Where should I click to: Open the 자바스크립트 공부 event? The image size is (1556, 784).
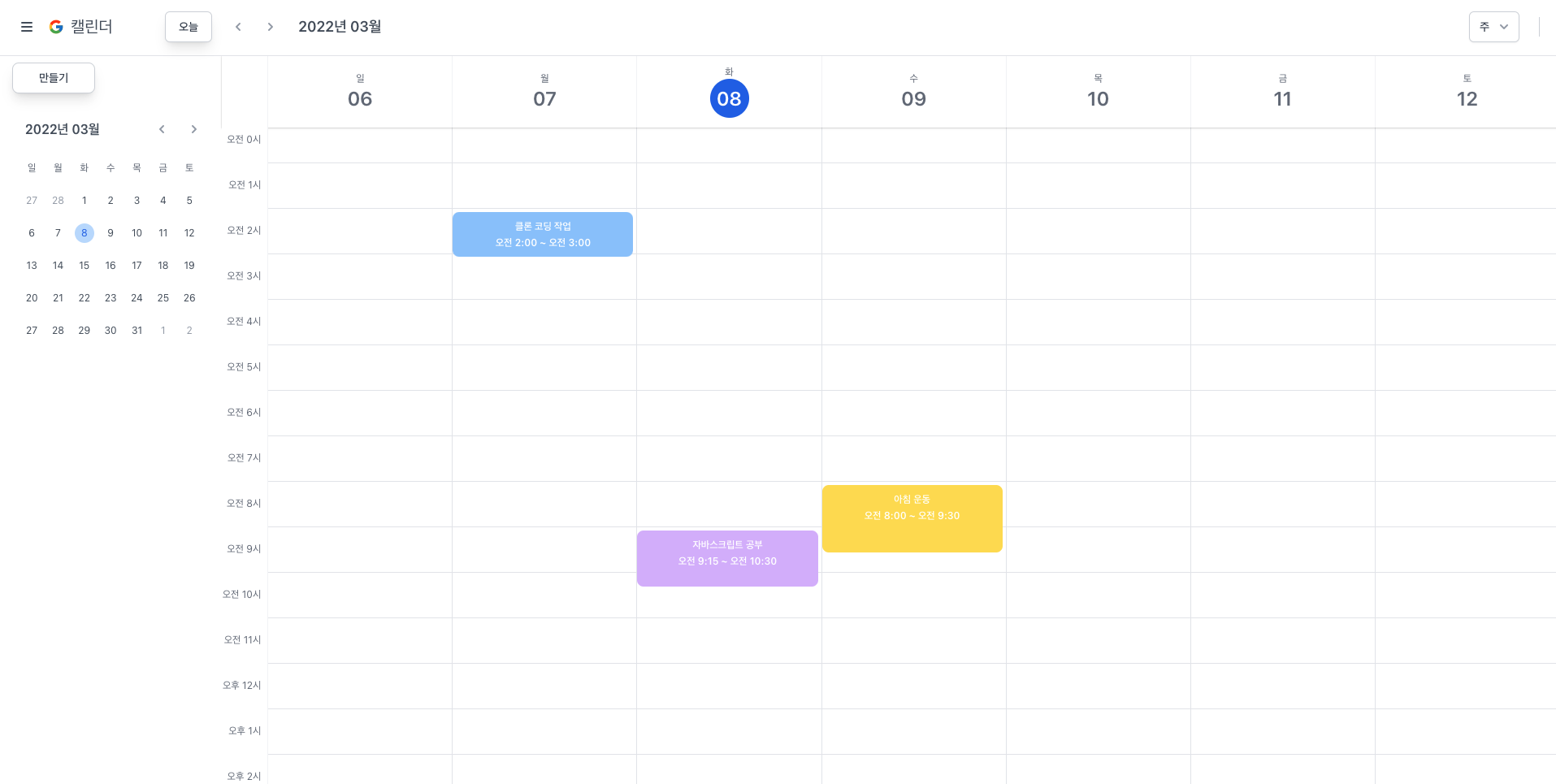(727, 558)
